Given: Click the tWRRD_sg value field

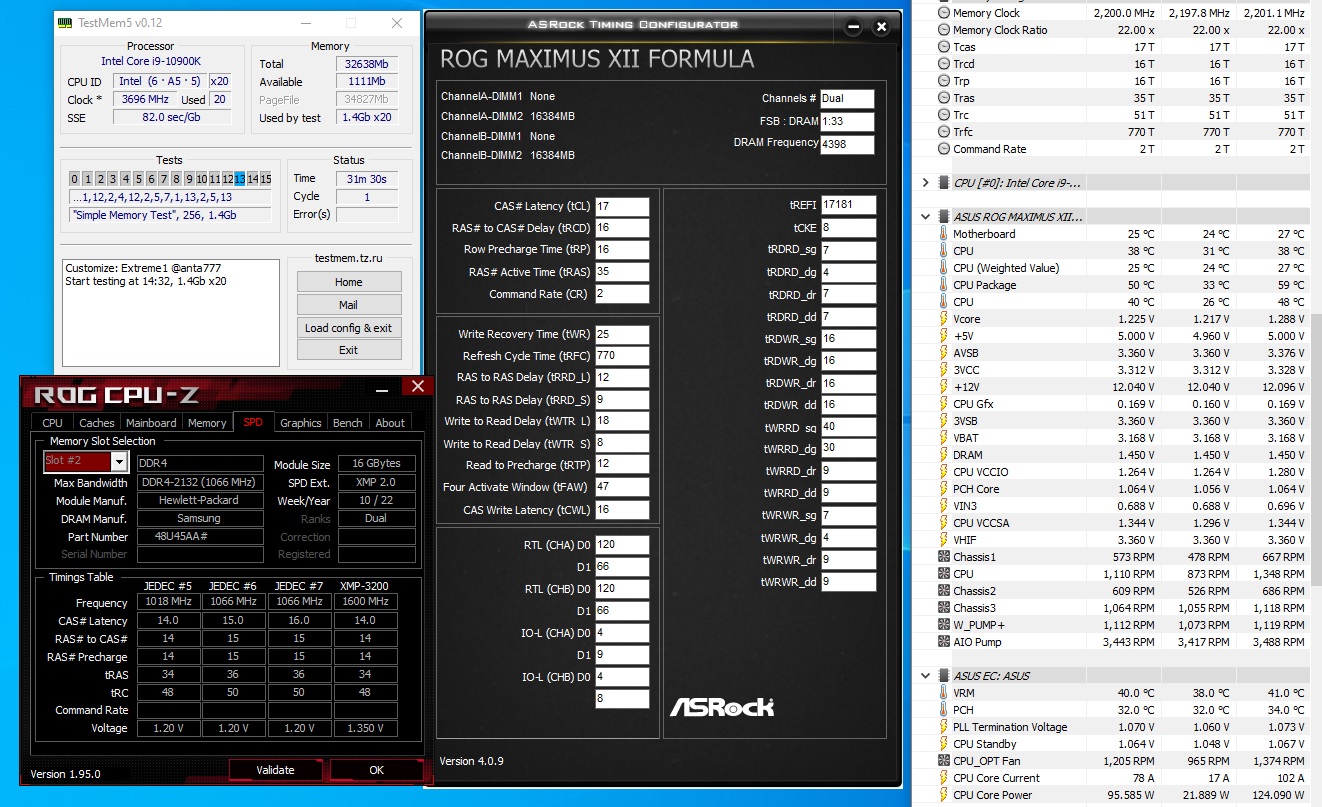Looking at the screenshot, I should [849, 427].
